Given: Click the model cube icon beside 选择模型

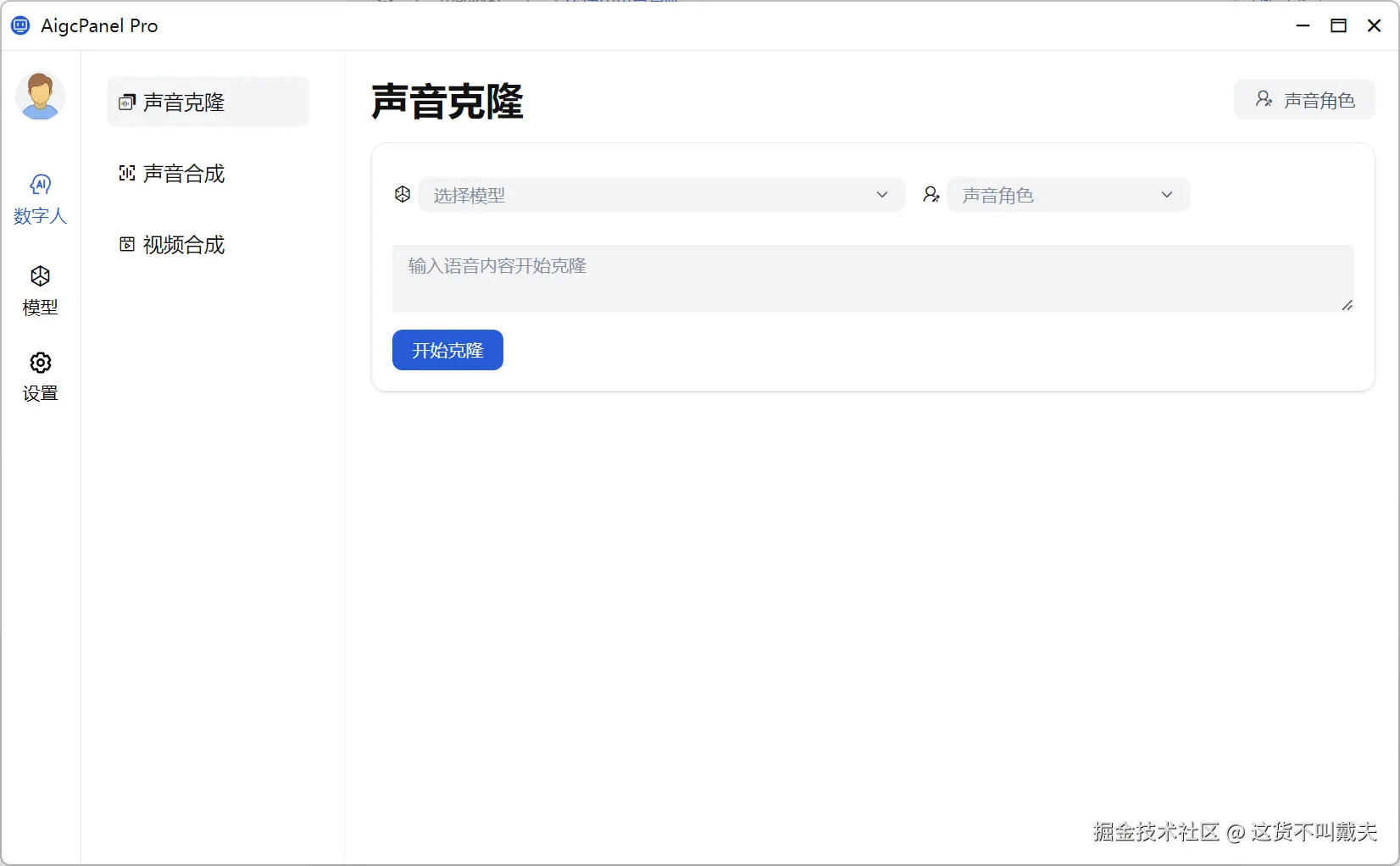Looking at the screenshot, I should [403, 195].
